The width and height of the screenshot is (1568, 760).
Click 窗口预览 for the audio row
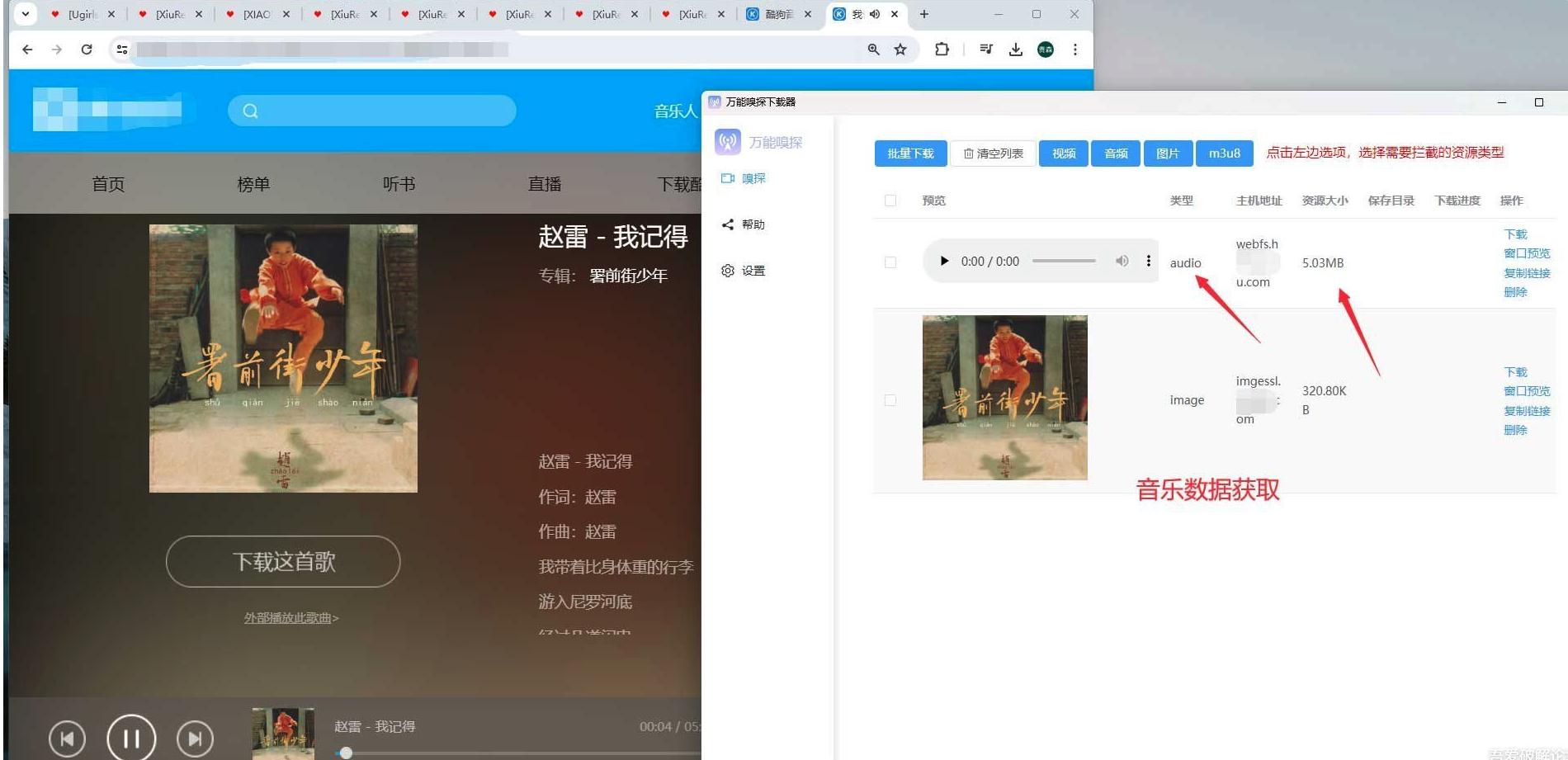coord(1527,253)
